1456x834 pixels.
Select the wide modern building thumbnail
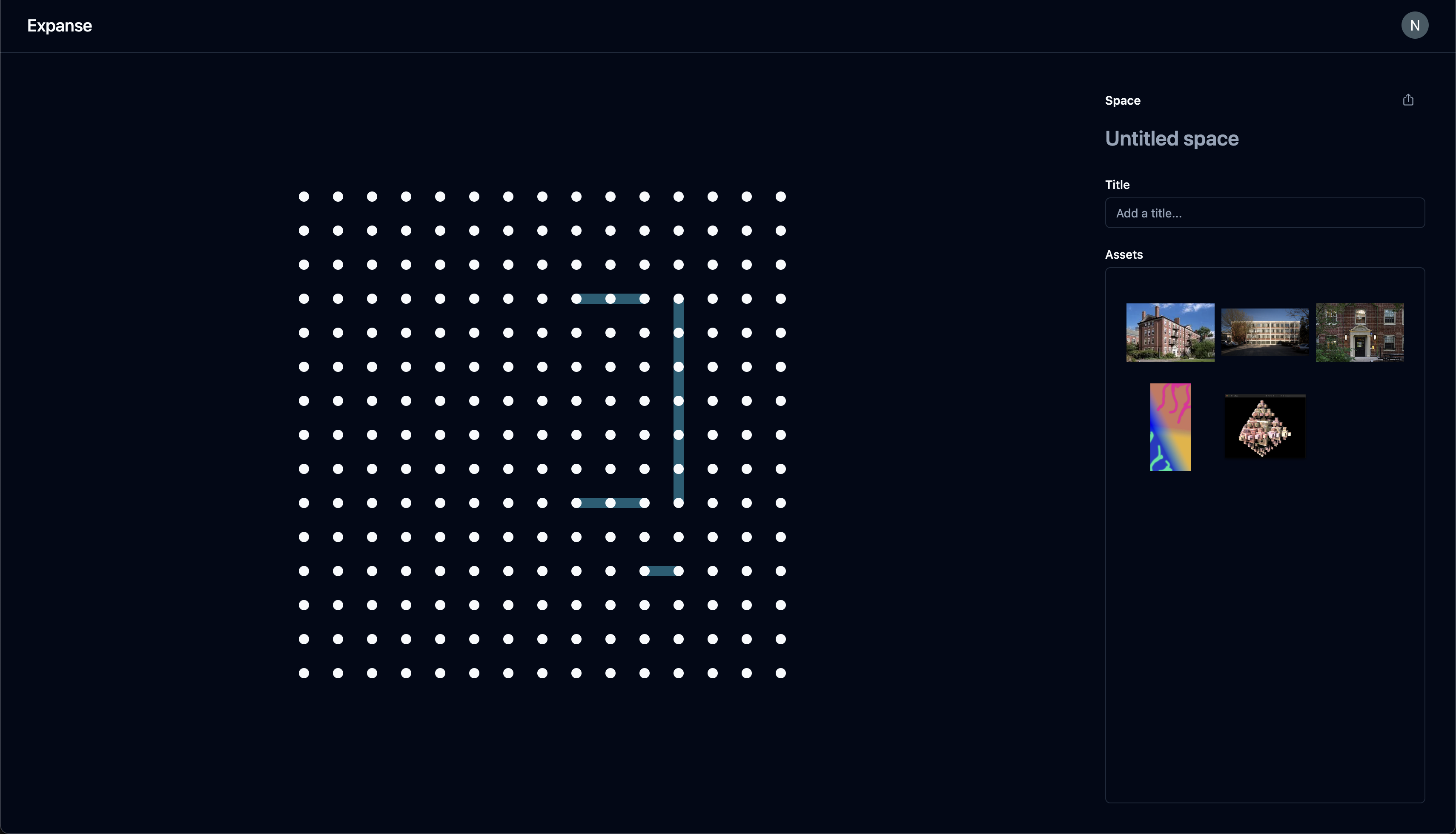[1264, 332]
